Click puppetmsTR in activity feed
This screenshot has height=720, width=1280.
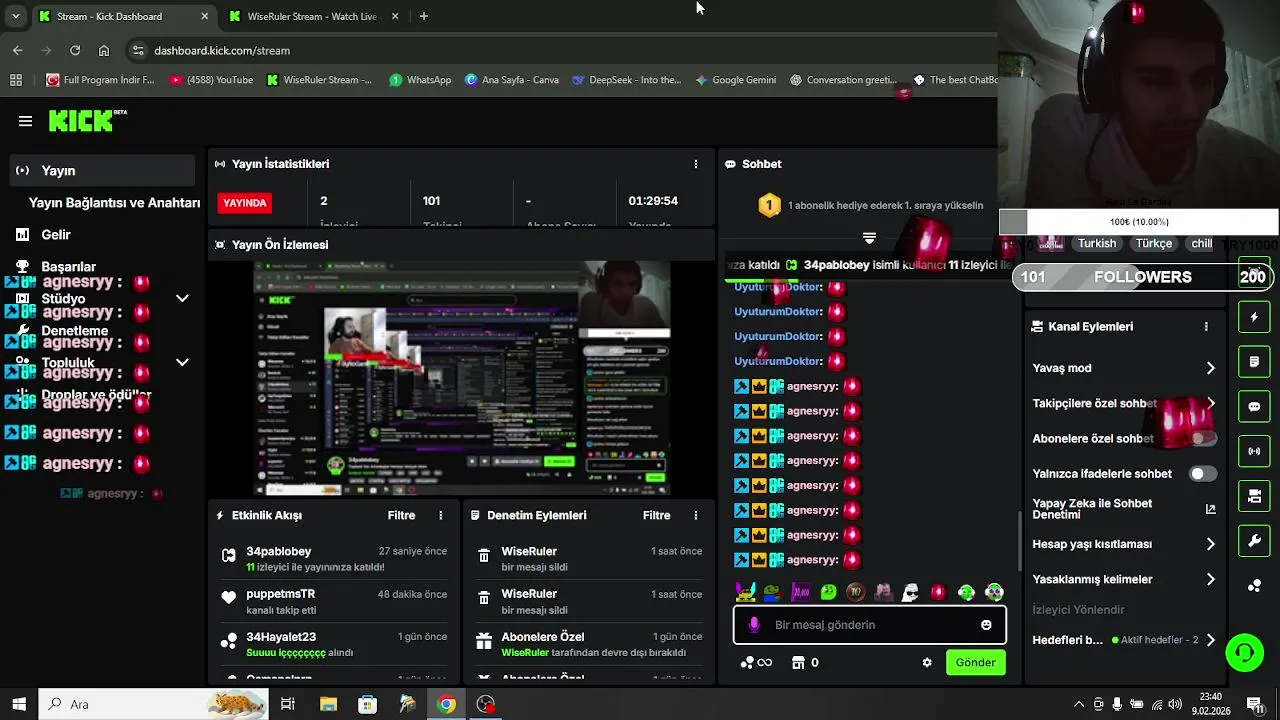tap(280, 594)
